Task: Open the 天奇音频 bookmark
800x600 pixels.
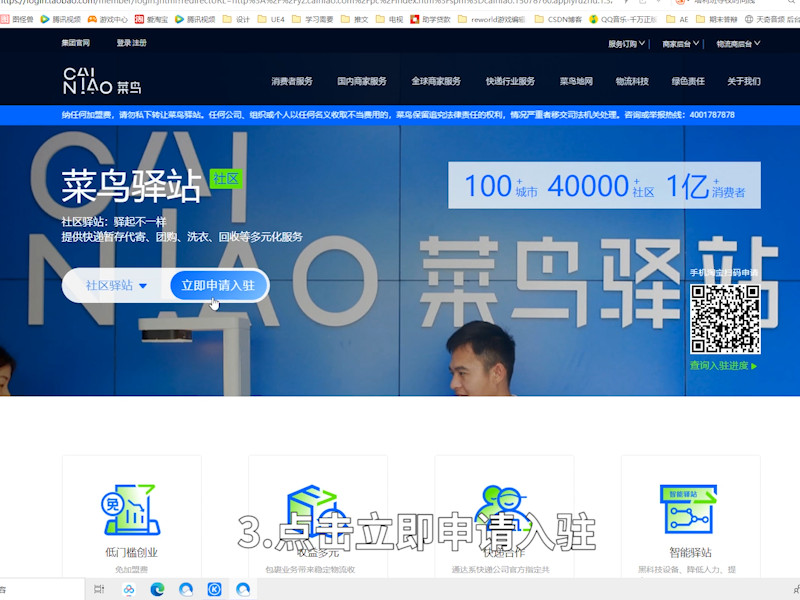Action: pyautogui.click(x=772, y=19)
